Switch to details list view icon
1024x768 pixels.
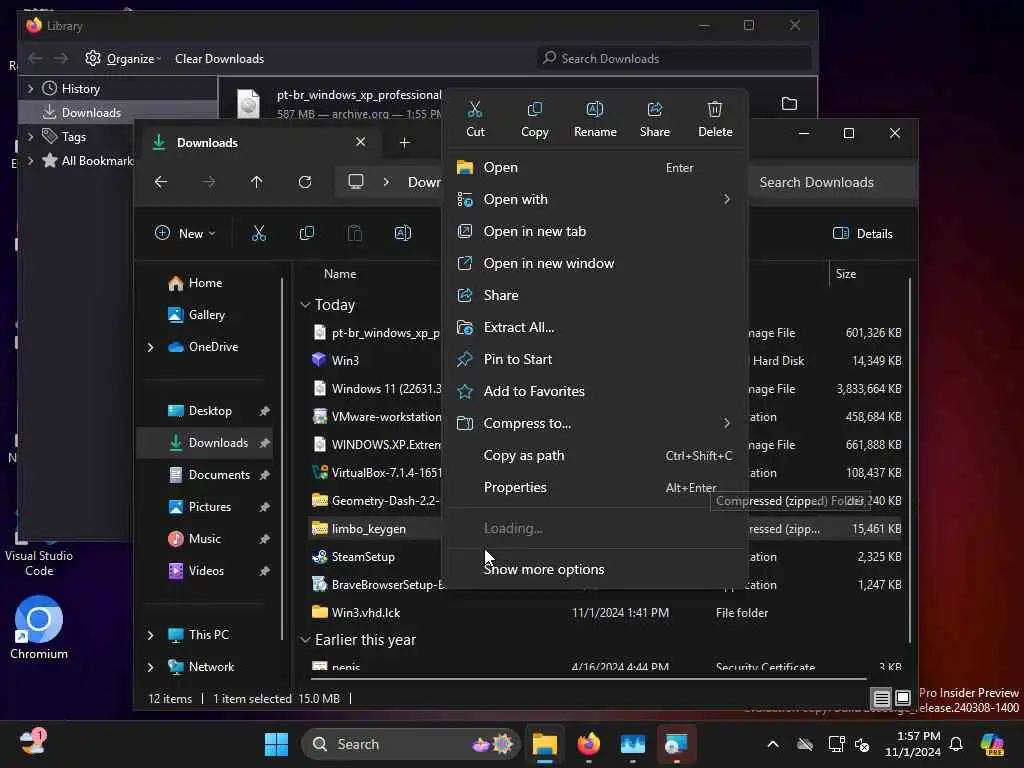pos(881,698)
